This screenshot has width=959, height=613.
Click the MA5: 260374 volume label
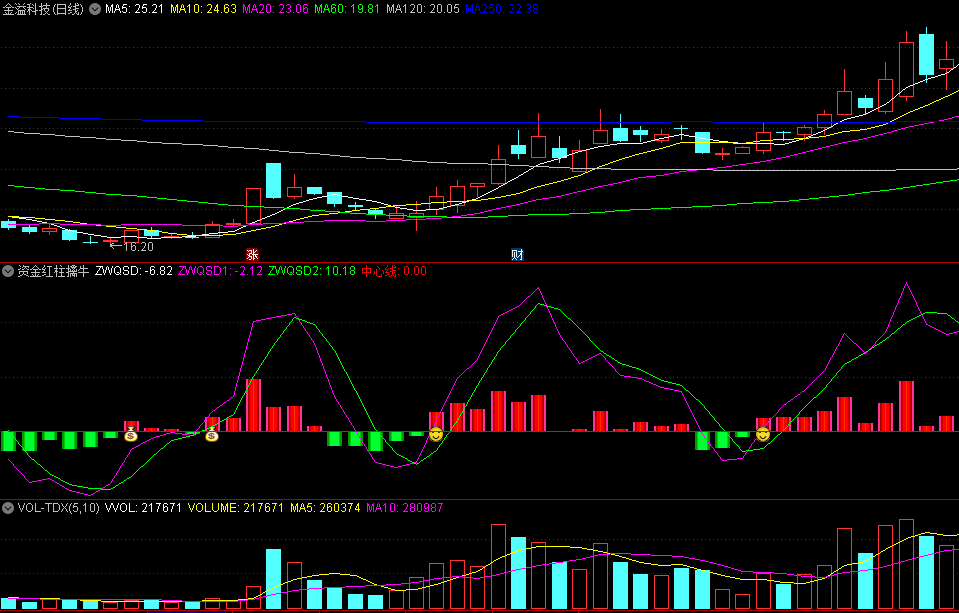tap(325, 508)
